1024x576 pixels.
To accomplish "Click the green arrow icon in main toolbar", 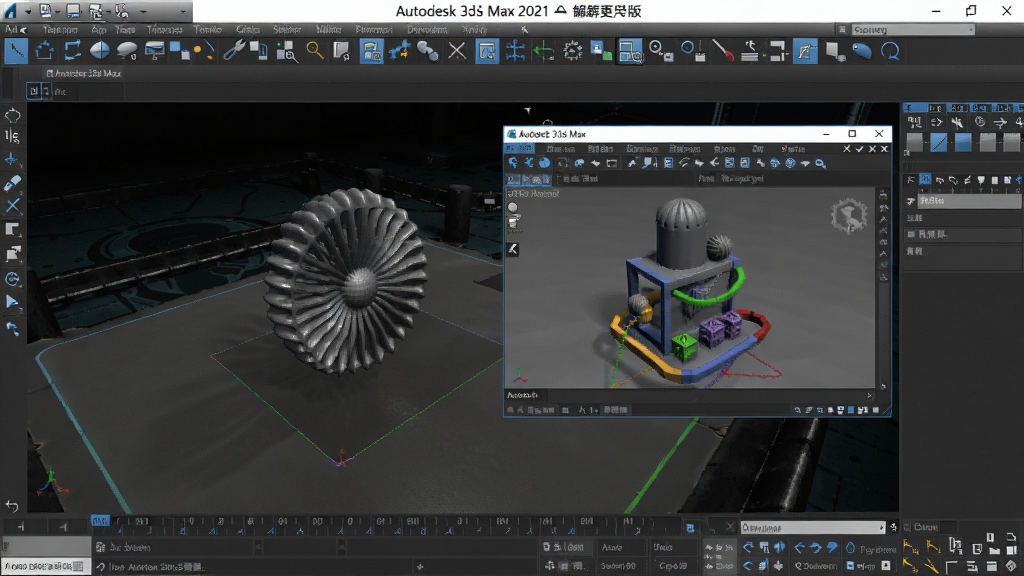I will pos(543,51).
